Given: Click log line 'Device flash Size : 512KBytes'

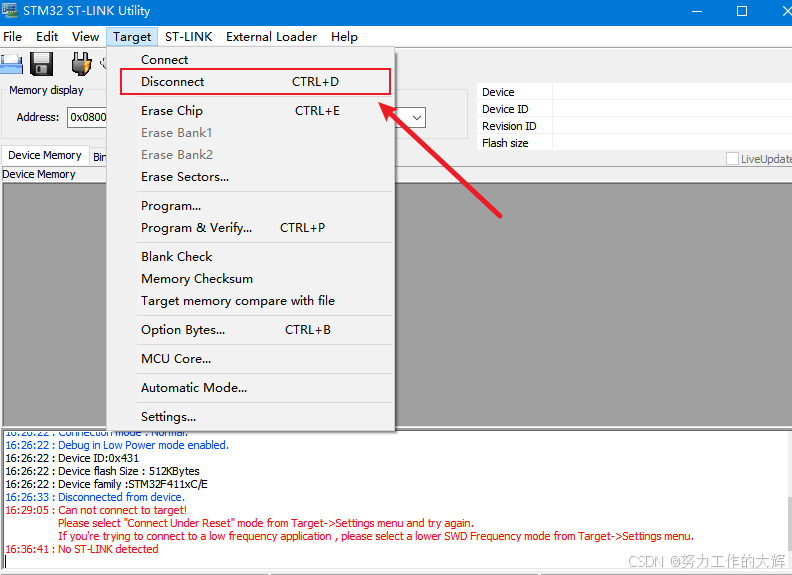Looking at the screenshot, I should pyautogui.click(x=103, y=471).
